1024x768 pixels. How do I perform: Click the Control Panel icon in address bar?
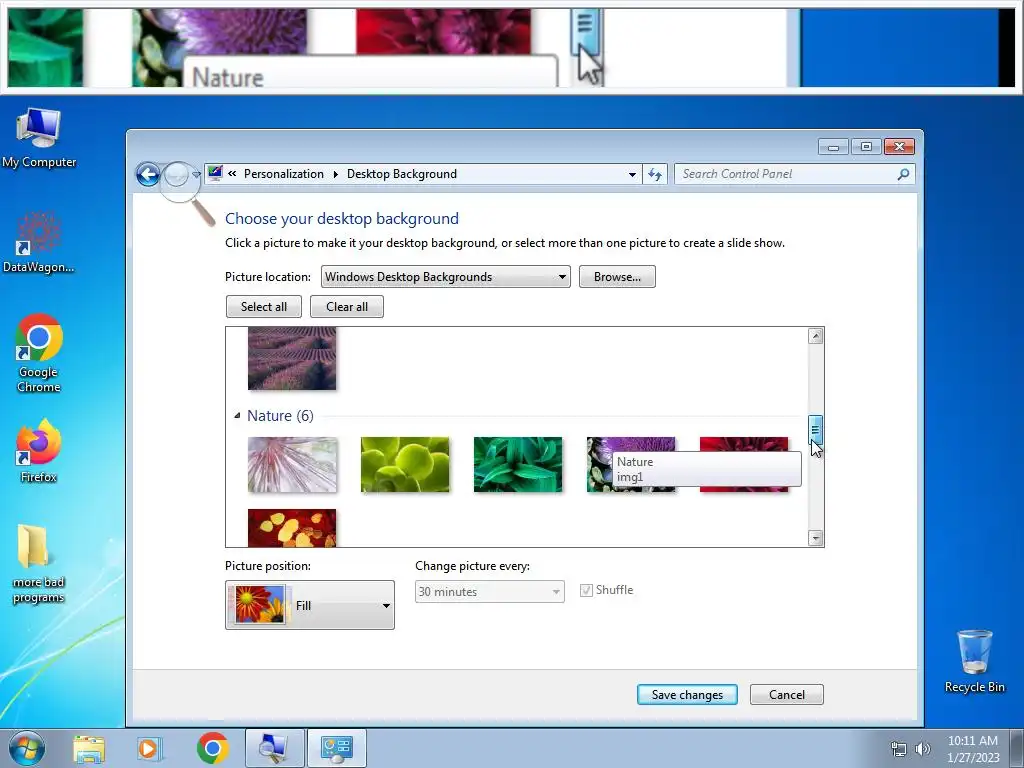click(x=215, y=174)
